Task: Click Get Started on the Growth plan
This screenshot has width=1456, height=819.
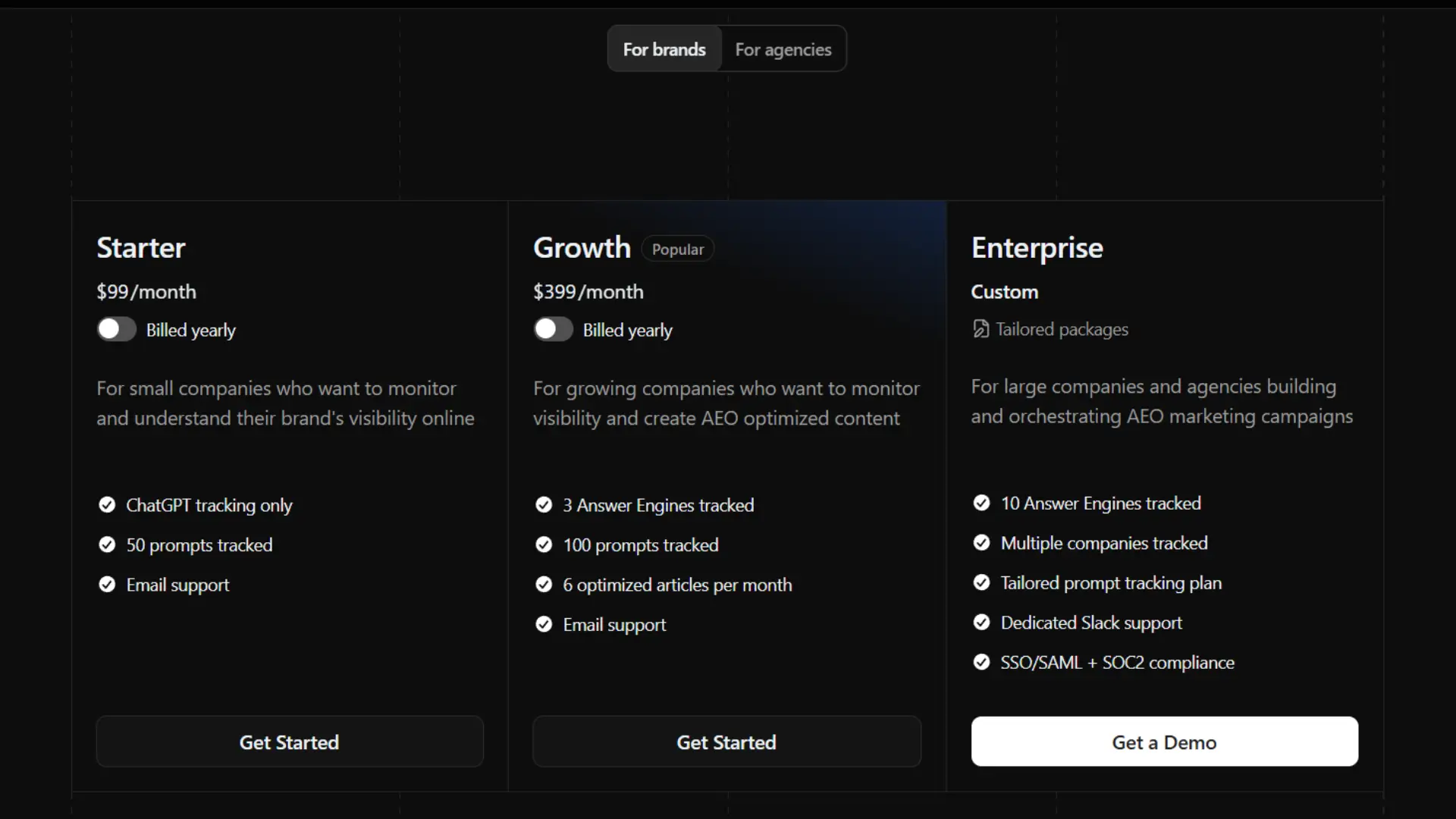Action: (x=726, y=742)
